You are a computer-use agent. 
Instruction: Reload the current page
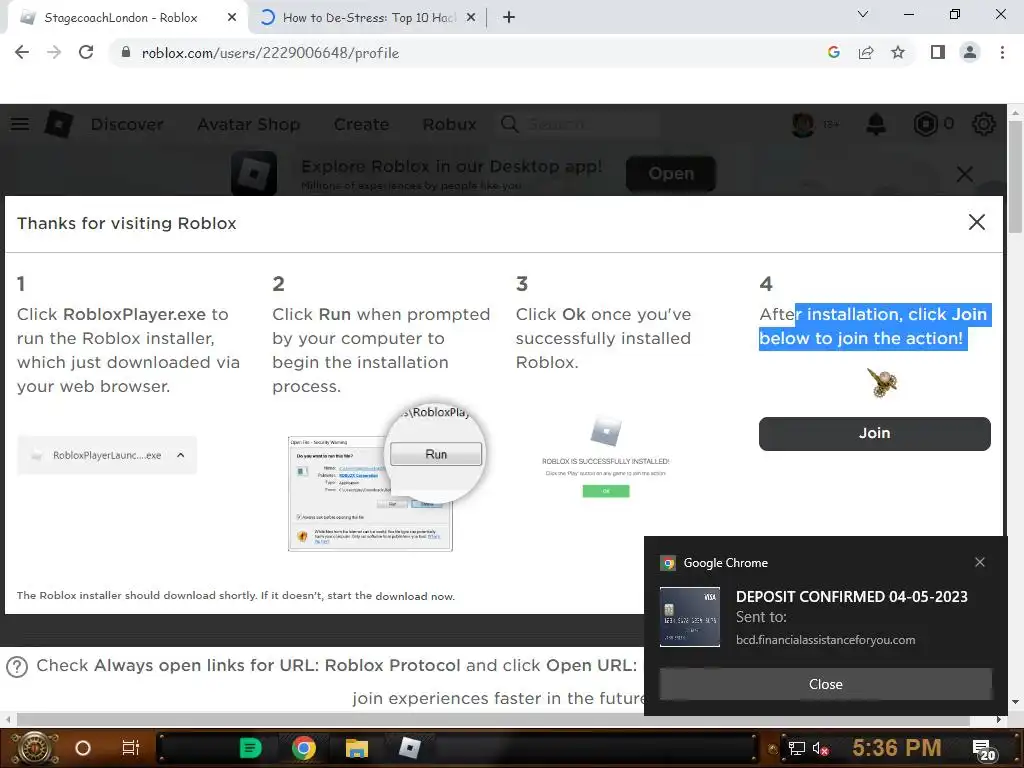point(86,53)
